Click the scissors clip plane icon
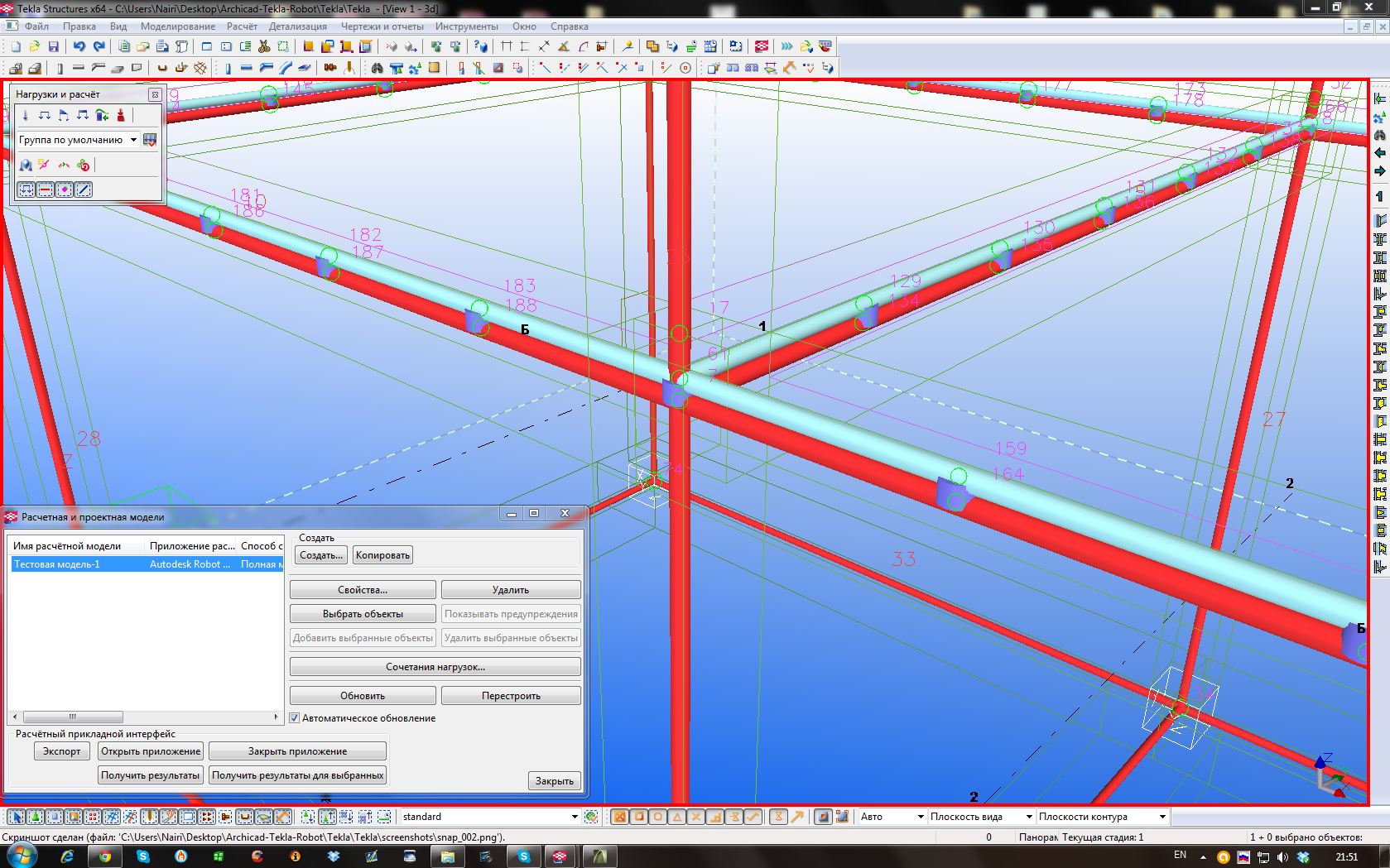The width and height of the screenshot is (1390, 868). 264,46
